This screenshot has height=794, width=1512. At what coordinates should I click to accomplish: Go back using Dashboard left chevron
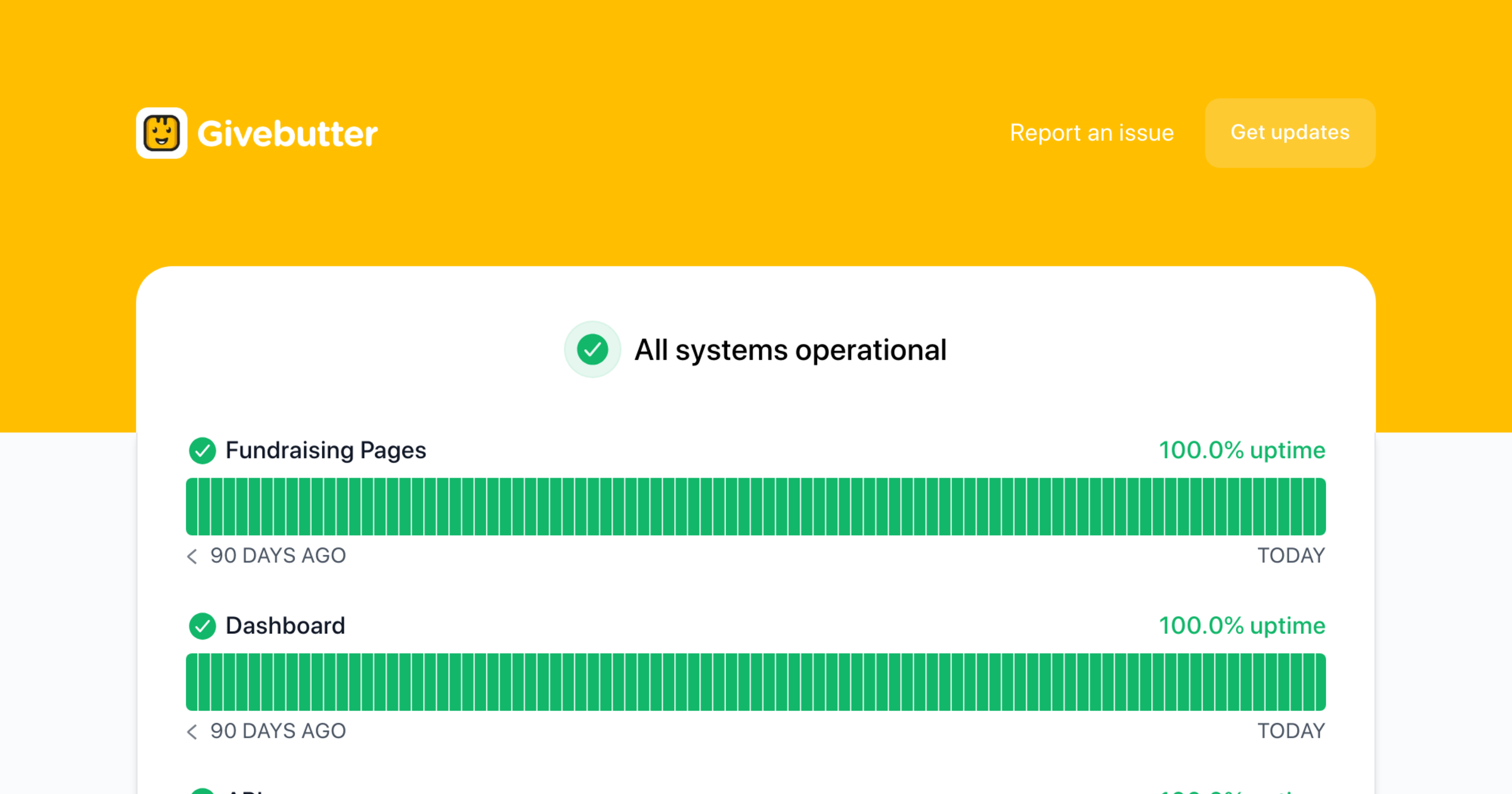click(192, 731)
